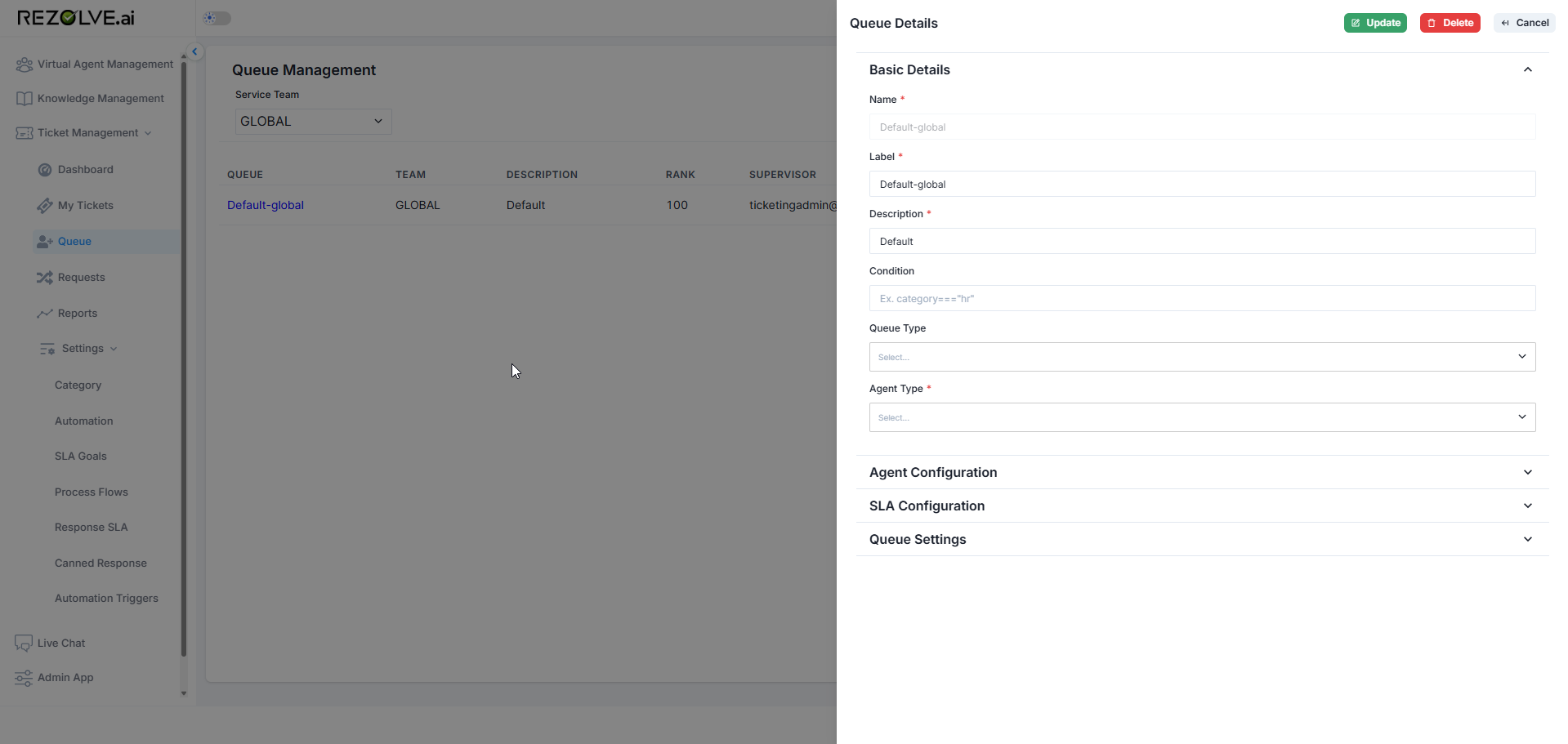The height and width of the screenshot is (744, 1568).
Task: Open the Reports page
Action: (x=78, y=314)
